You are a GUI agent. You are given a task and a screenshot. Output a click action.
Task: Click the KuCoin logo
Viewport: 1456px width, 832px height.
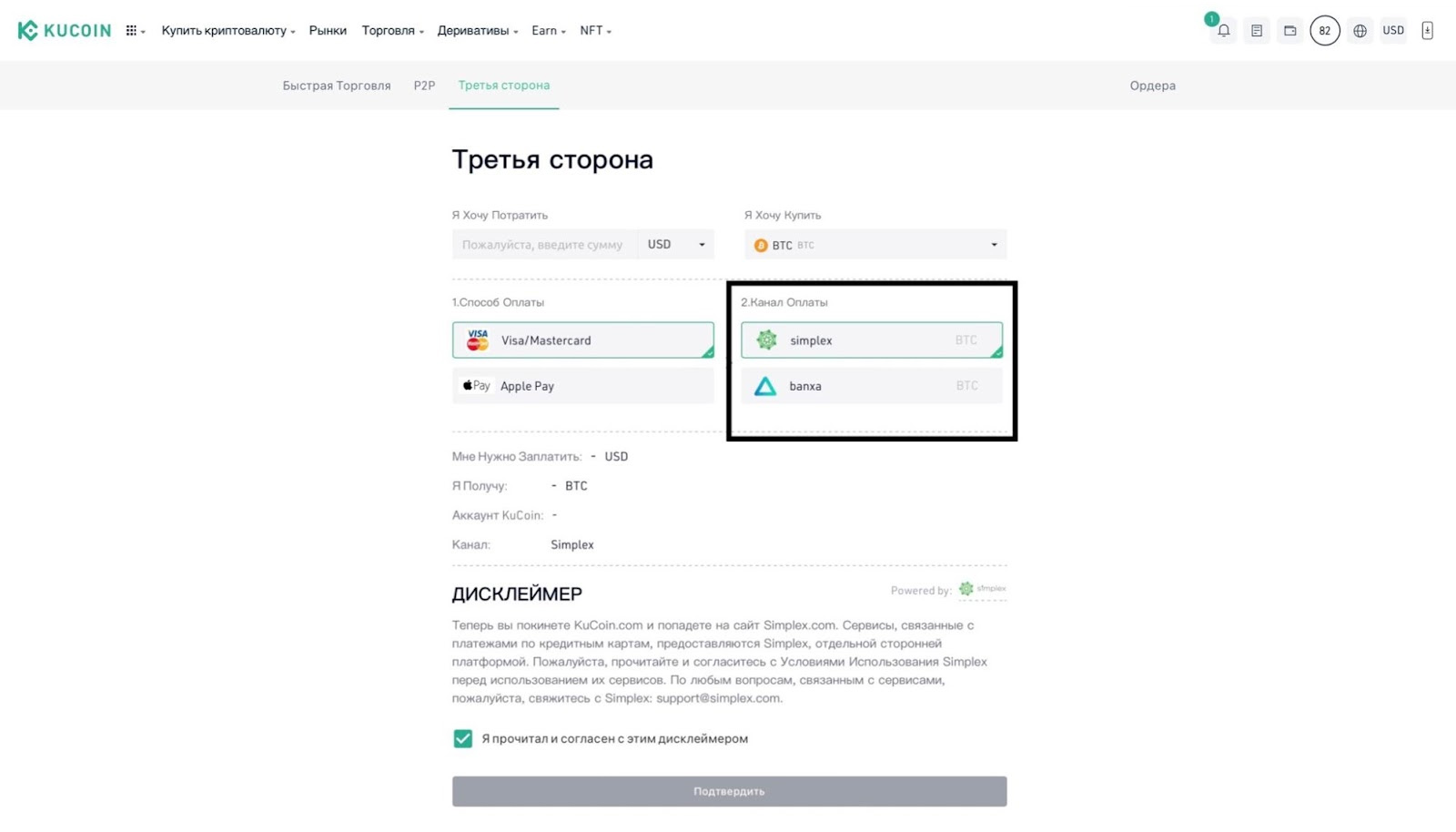pos(62,29)
